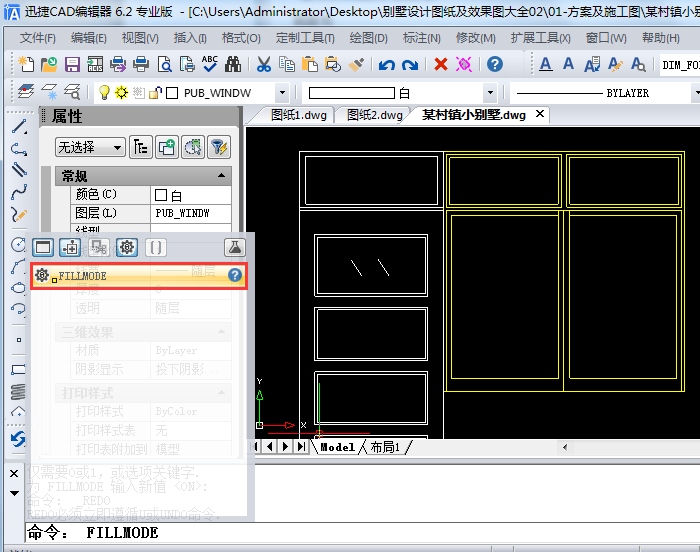This screenshot has width=700, height=552.
Task: Click the print preview icon
Action: 165,65
